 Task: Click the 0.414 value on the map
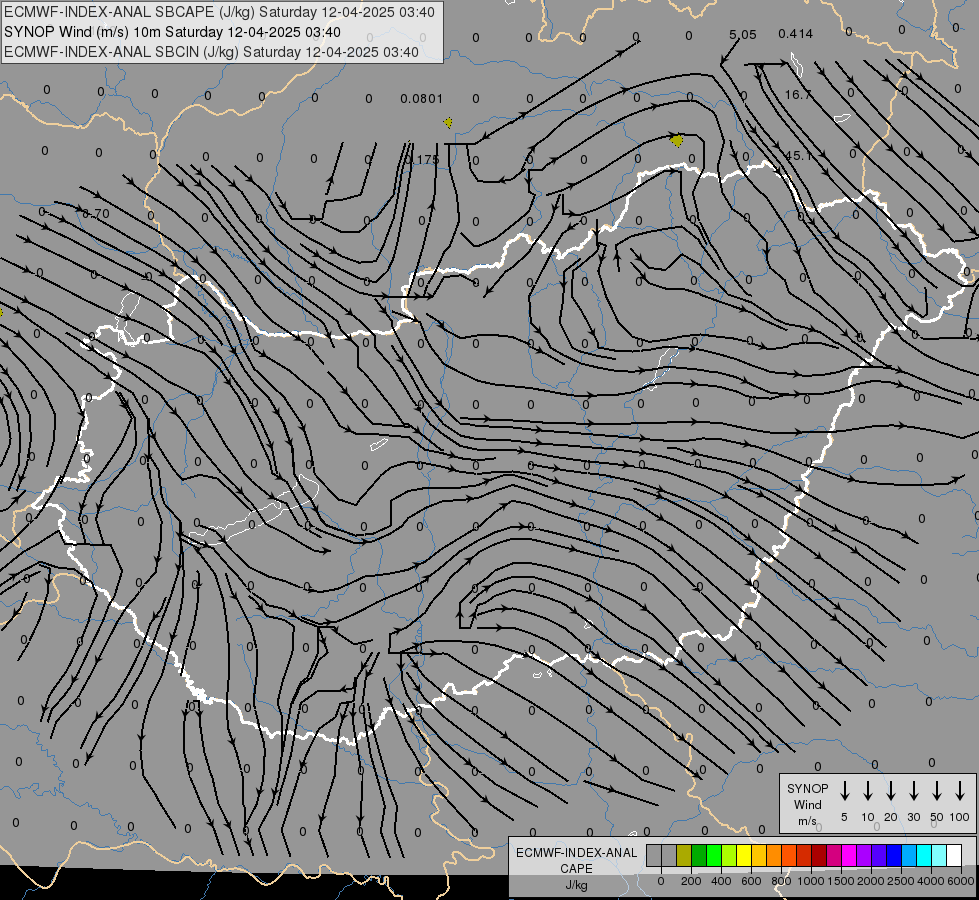(x=795, y=34)
